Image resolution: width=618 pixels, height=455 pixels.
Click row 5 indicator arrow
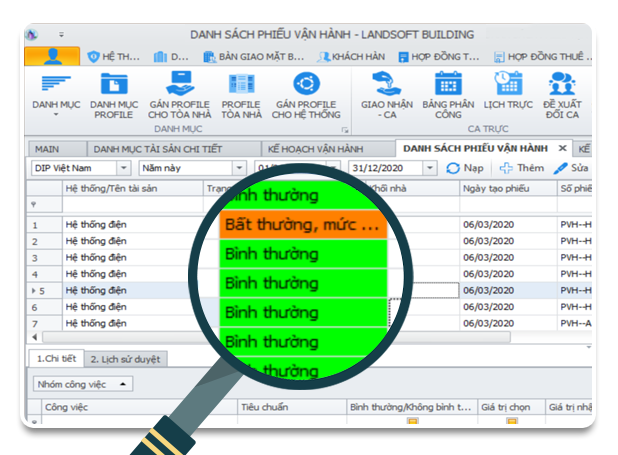(33, 291)
